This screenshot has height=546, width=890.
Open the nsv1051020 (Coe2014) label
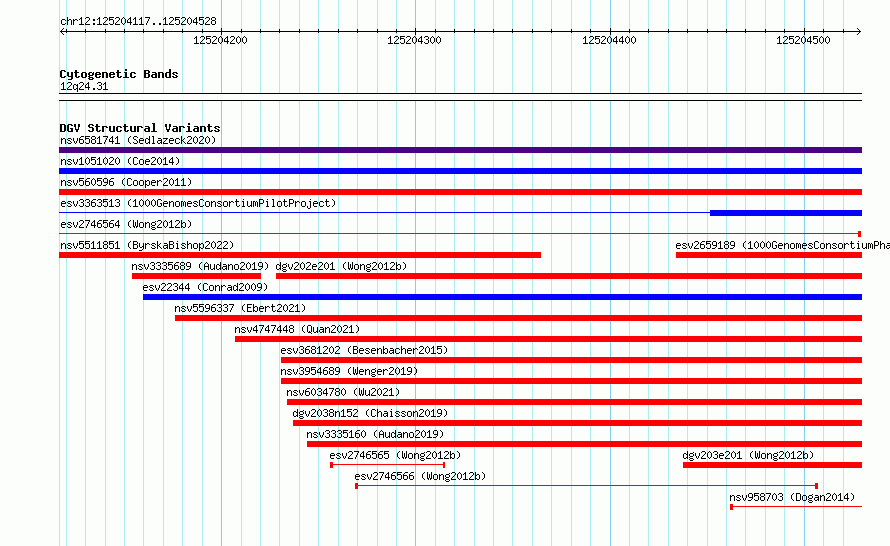120,161
